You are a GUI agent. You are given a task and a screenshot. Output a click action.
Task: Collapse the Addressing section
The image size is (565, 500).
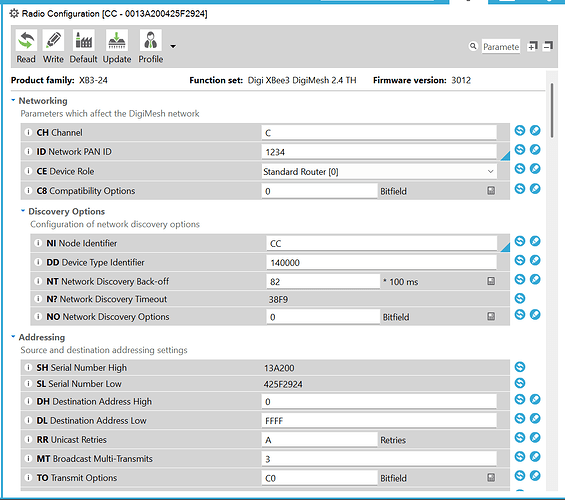click(13, 336)
